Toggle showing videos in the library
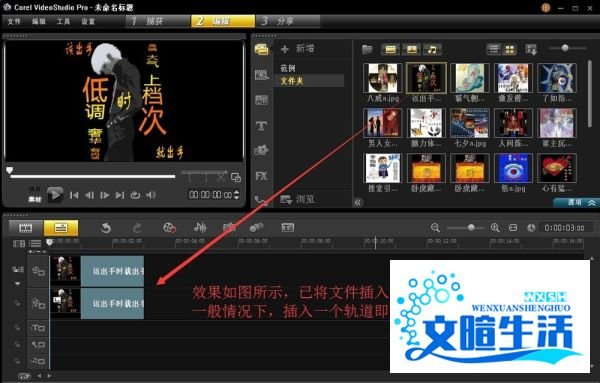600x383 pixels. [390, 49]
